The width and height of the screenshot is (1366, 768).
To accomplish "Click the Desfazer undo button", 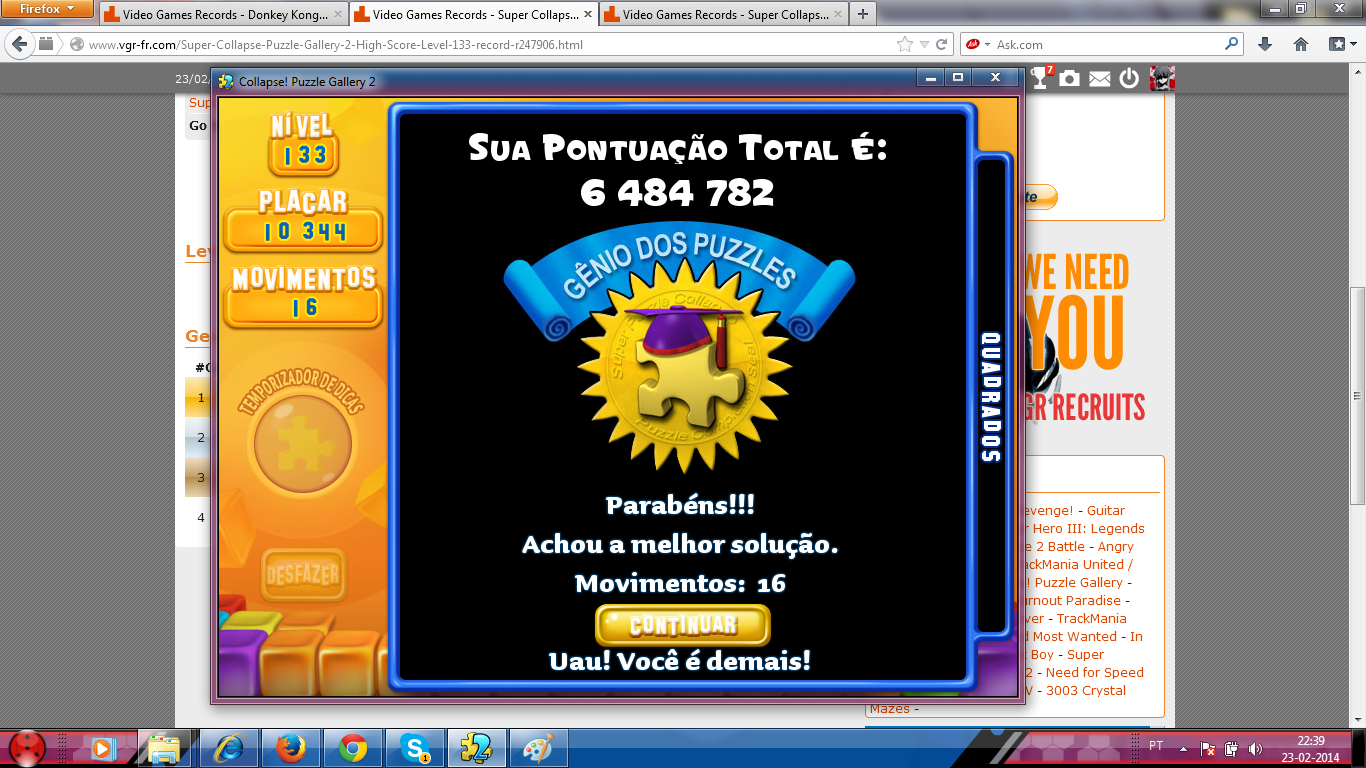I will coord(303,575).
